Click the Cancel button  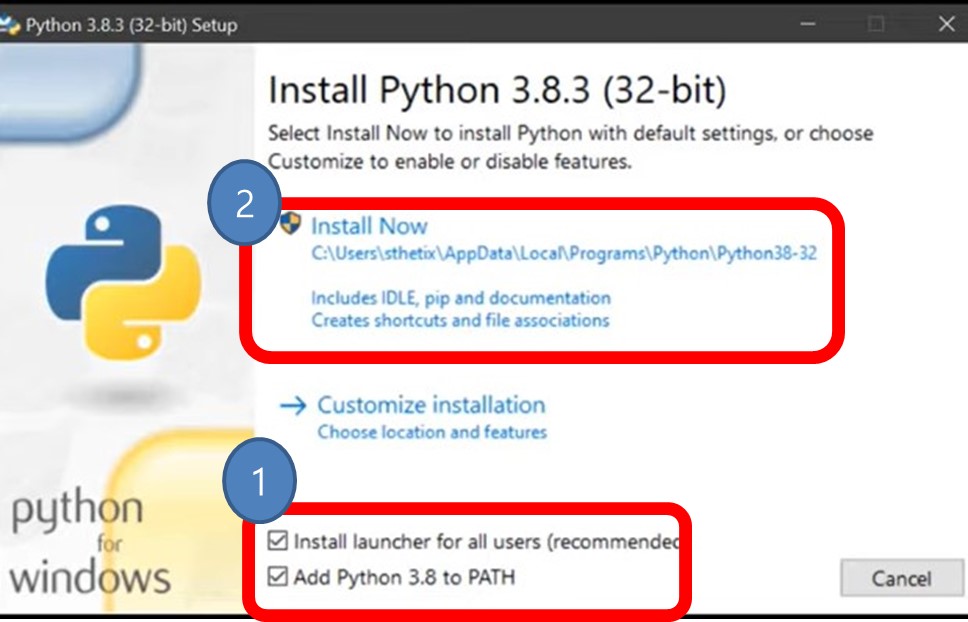[901, 578]
